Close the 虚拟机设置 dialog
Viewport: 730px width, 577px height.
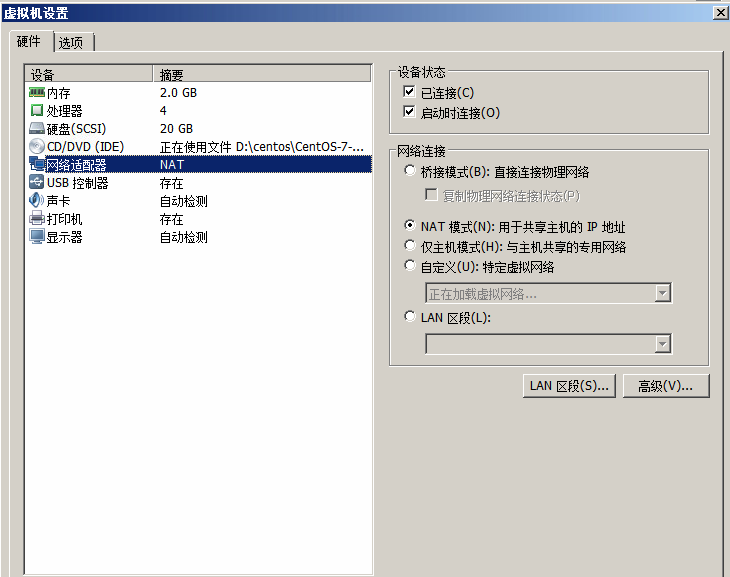coord(721,13)
